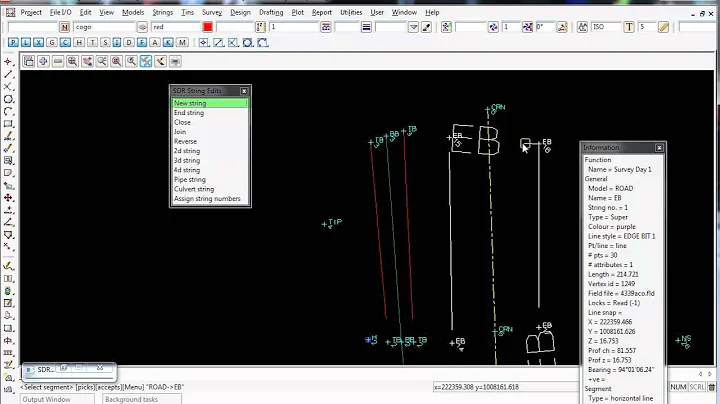Switch to the Background tasks tab
The image size is (720, 404).
(142, 399)
